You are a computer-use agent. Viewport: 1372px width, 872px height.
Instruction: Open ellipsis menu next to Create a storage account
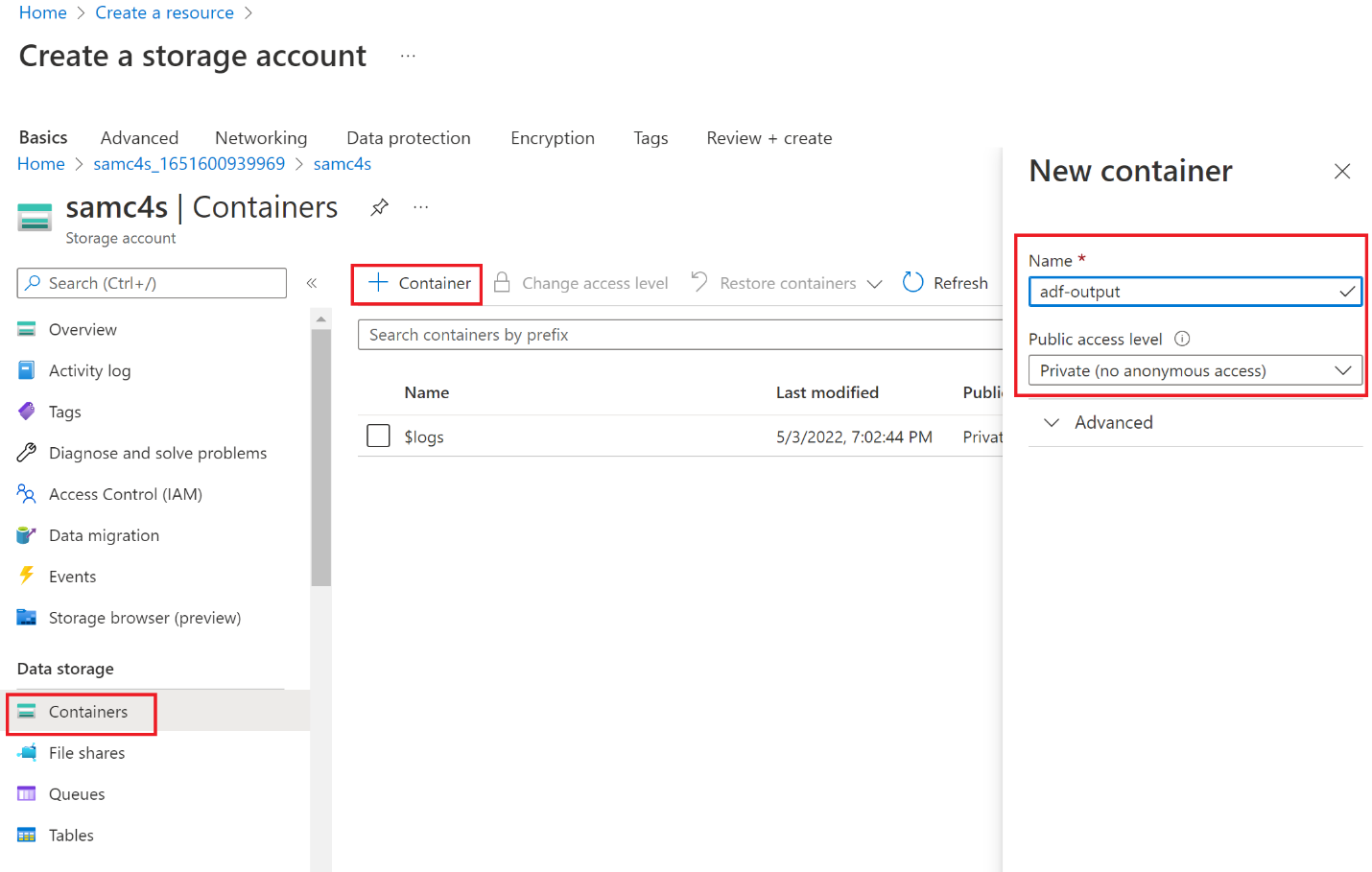click(408, 56)
